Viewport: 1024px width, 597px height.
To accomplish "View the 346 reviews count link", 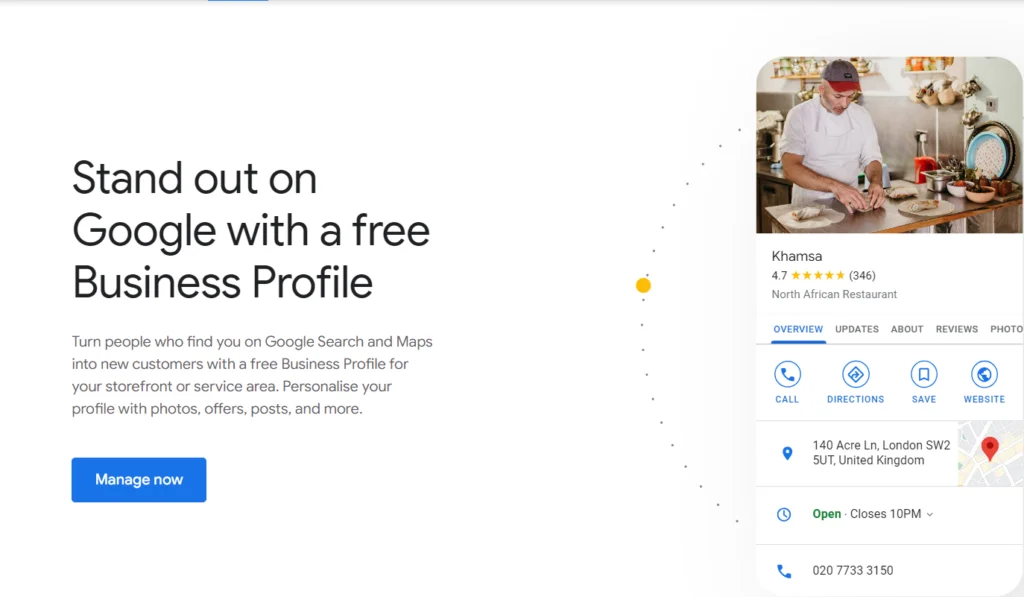I will tap(862, 275).
